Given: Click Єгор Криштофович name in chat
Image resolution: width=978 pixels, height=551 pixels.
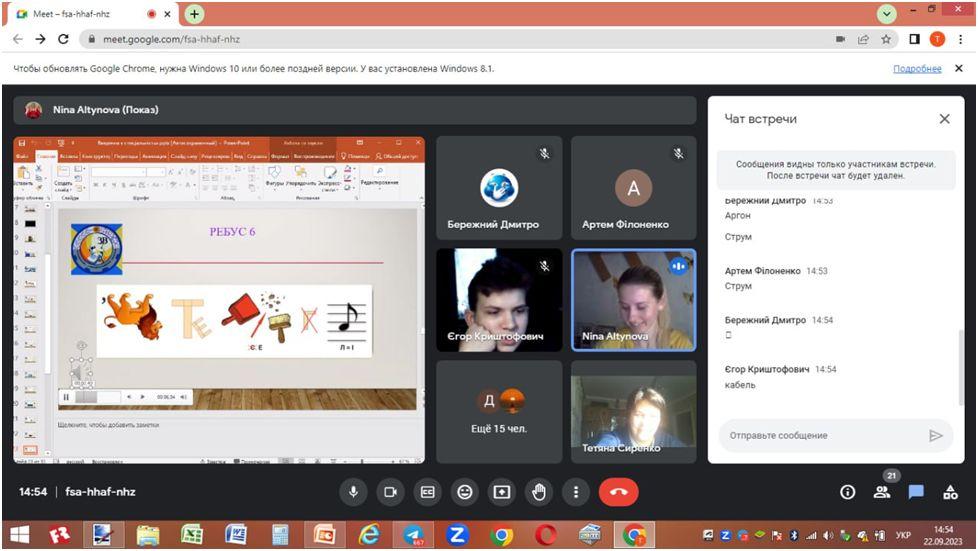Looking at the screenshot, I should (x=767, y=369).
